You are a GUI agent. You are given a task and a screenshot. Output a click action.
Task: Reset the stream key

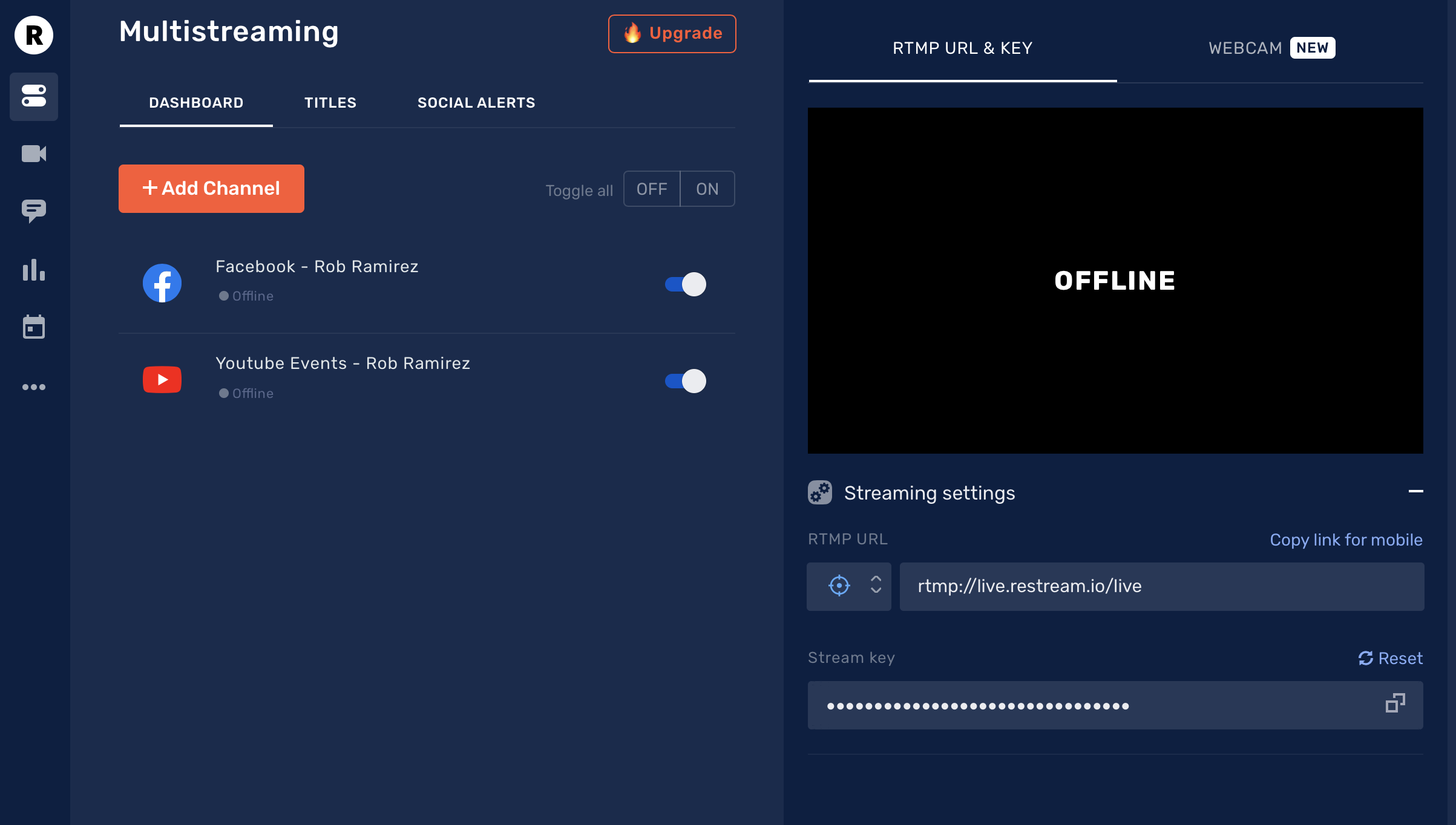click(x=1390, y=658)
